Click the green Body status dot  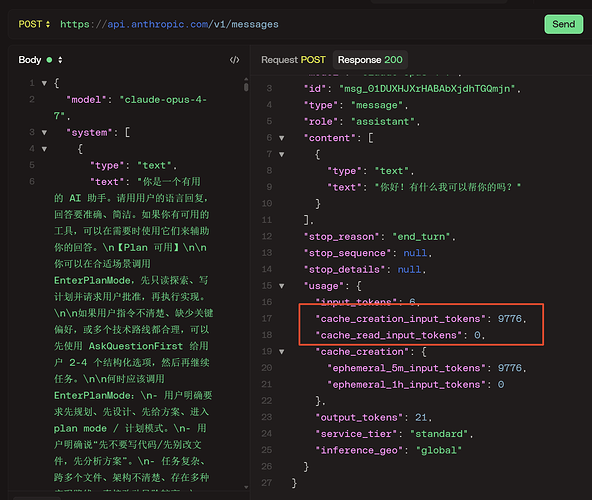click(x=49, y=60)
